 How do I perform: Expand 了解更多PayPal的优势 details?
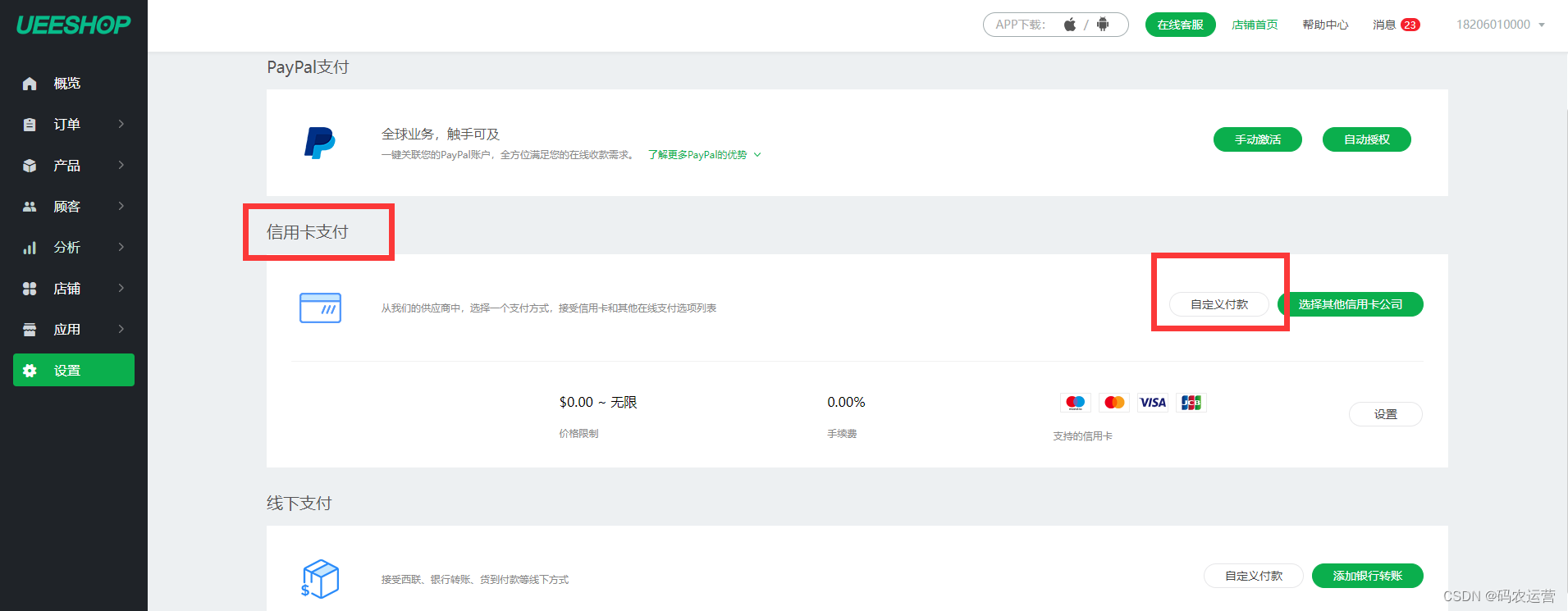point(705,155)
